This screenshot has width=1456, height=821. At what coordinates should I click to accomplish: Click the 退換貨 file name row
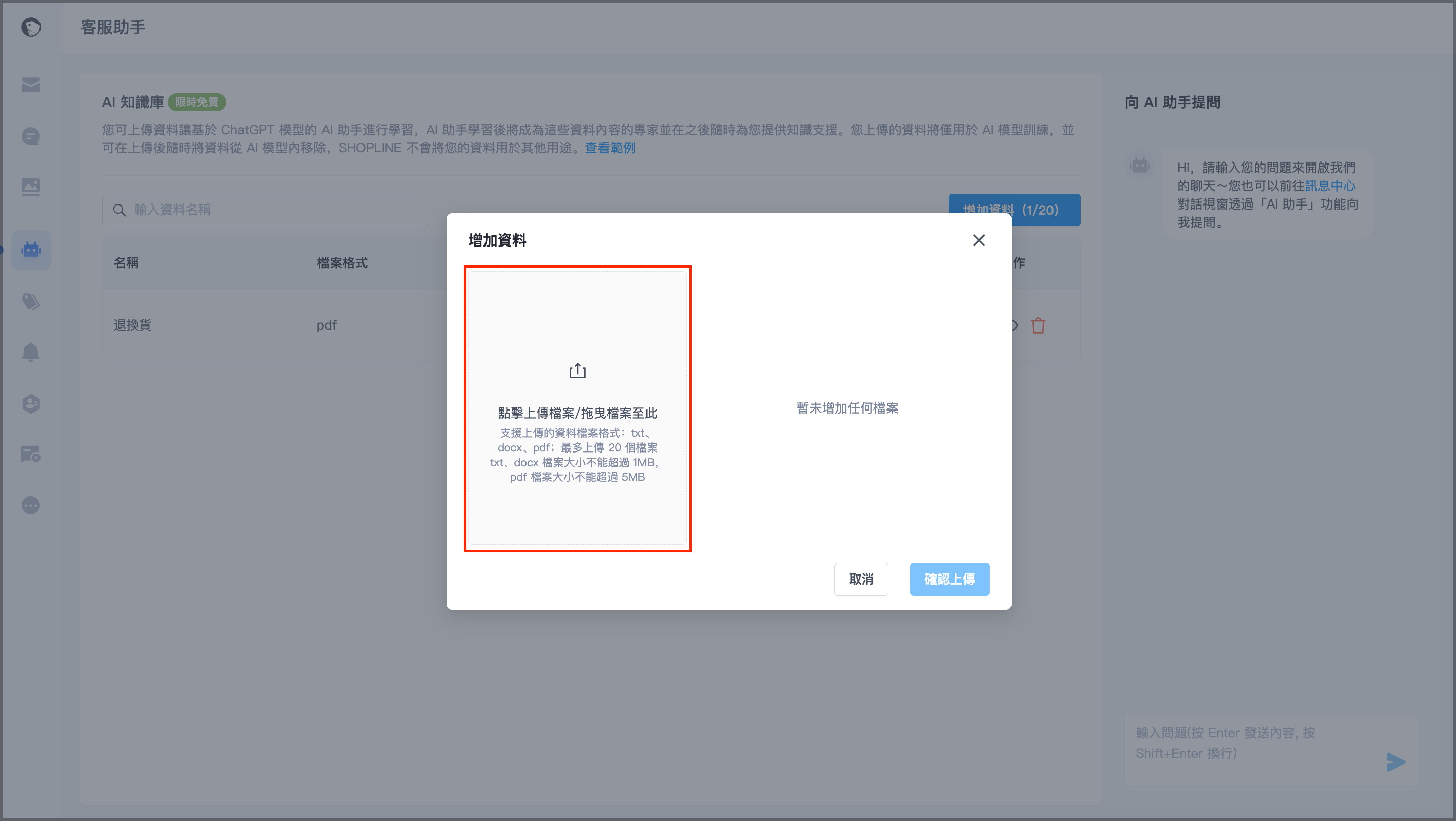click(x=132, y=325)
